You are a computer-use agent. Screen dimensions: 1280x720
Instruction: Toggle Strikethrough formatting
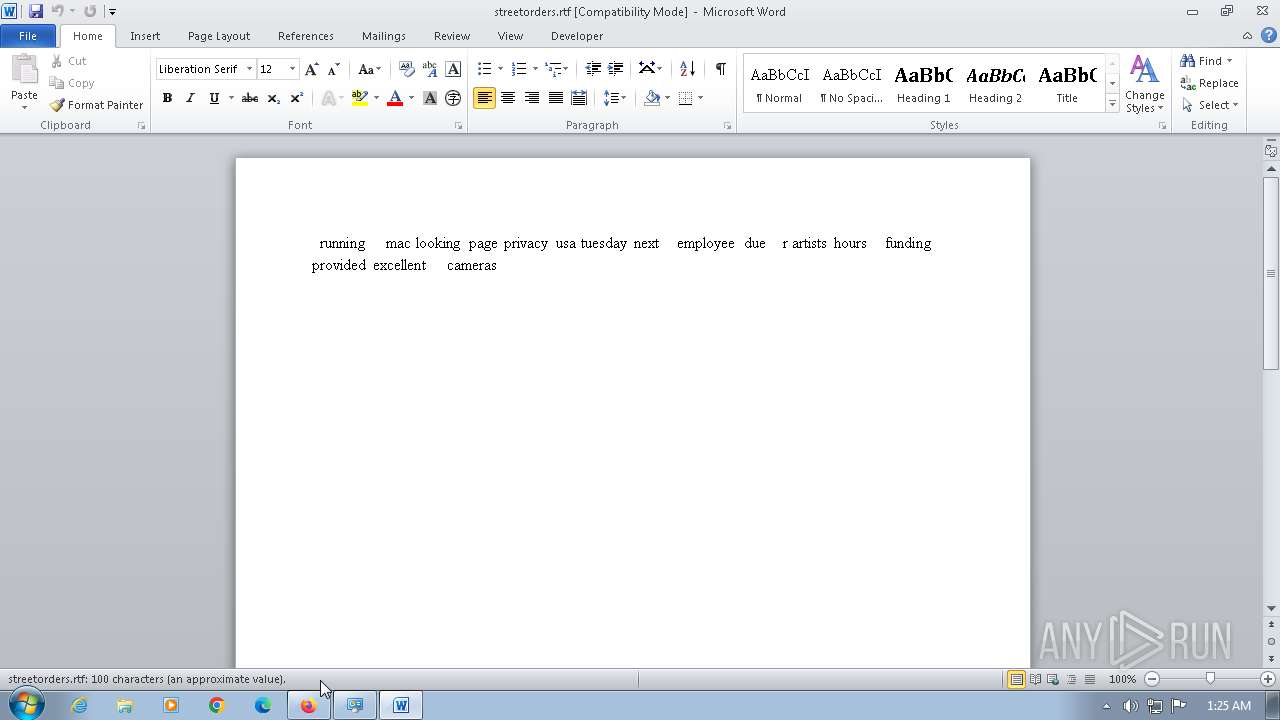pyautogui.click(x=250, y=98)
